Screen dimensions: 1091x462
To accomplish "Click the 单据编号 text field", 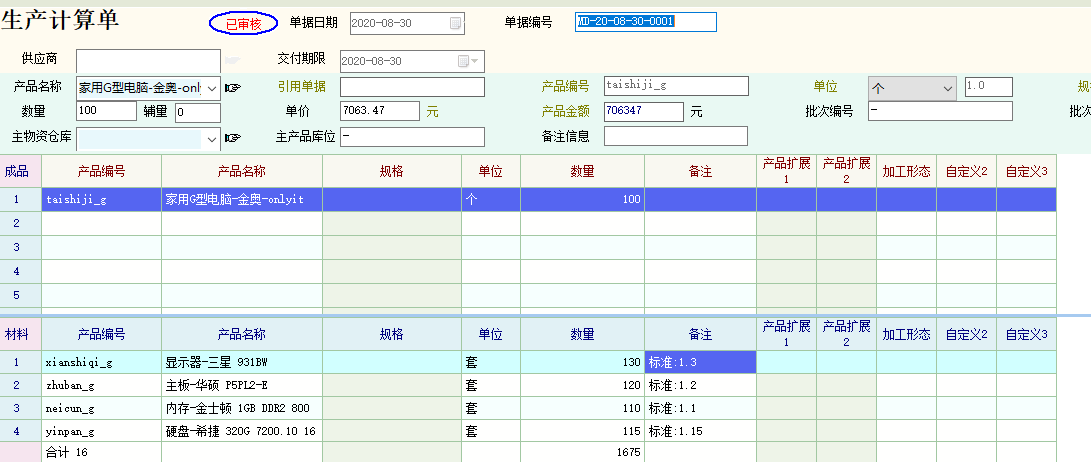I will click(x=645, y=22).
